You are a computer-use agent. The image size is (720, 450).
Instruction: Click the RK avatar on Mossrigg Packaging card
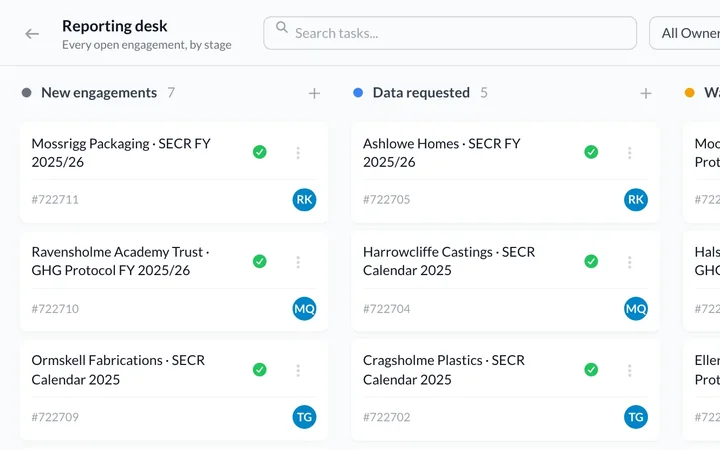304,200
